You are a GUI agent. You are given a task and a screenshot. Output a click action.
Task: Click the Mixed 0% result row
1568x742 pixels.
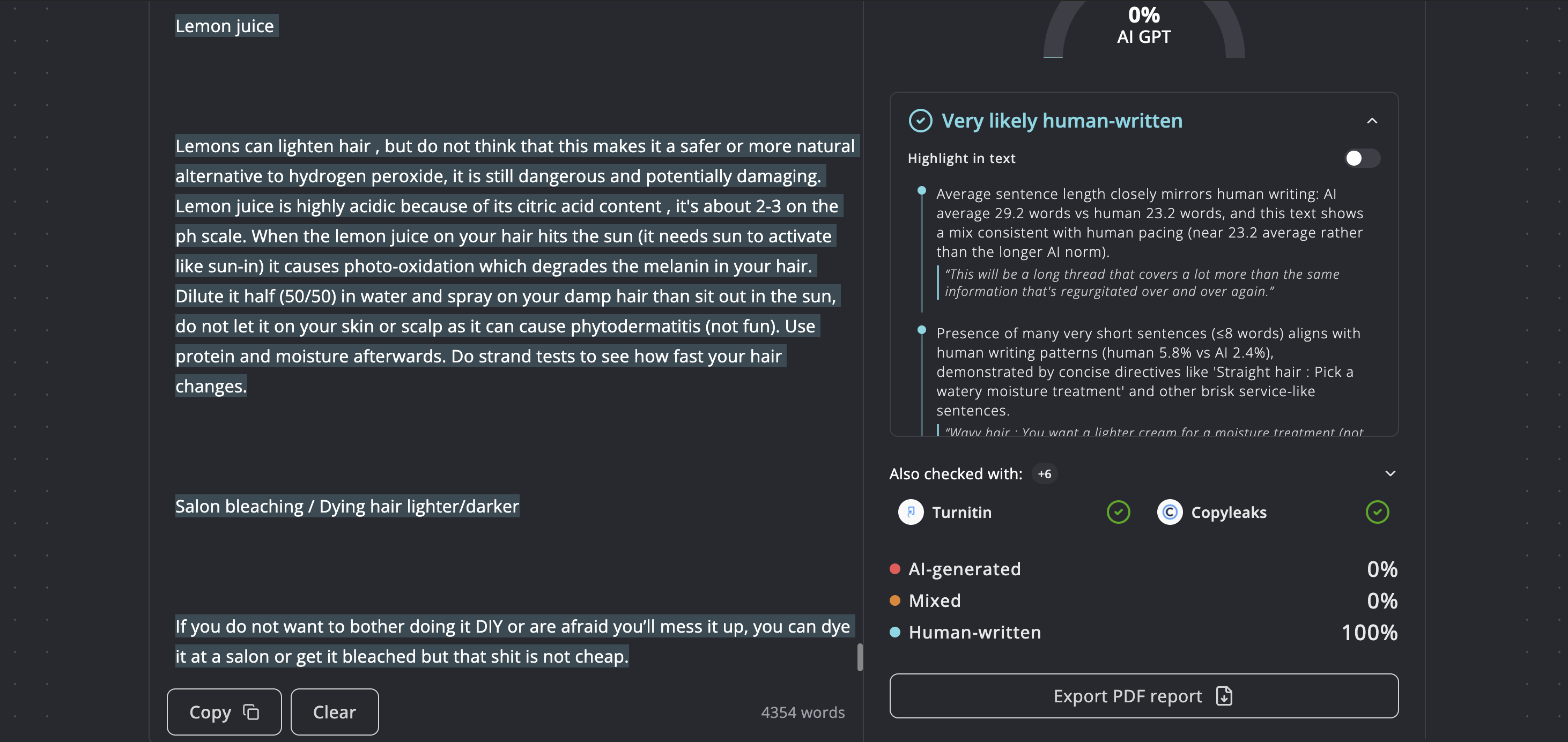1144,600
